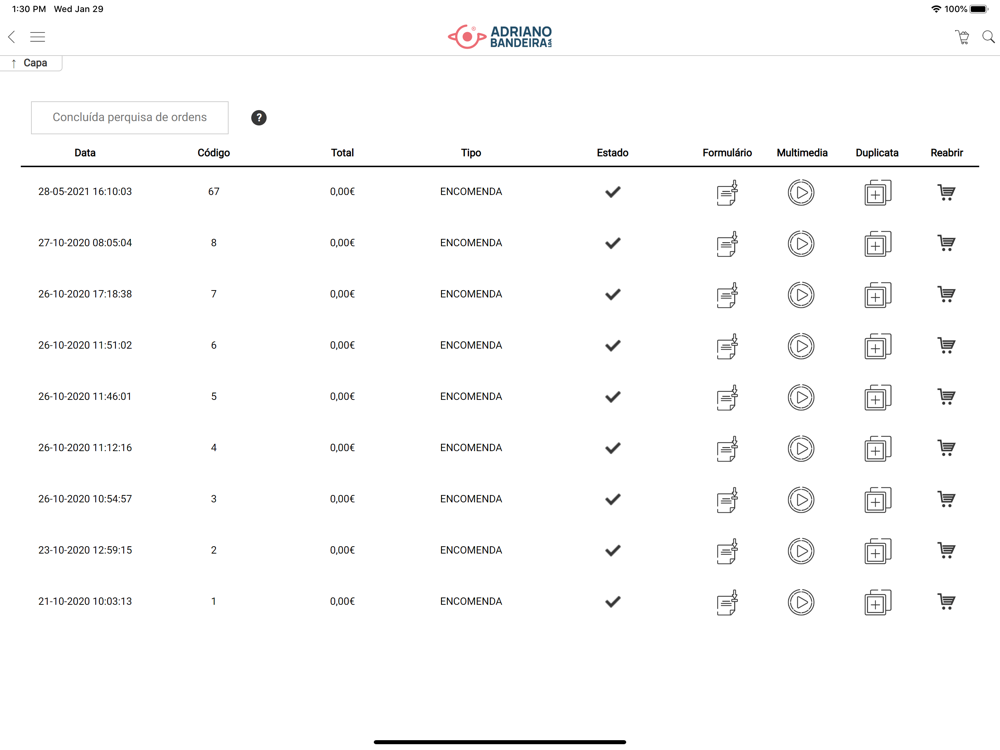Duplicate order dated 26-10-2020 11:12:16

coord(878,449)
